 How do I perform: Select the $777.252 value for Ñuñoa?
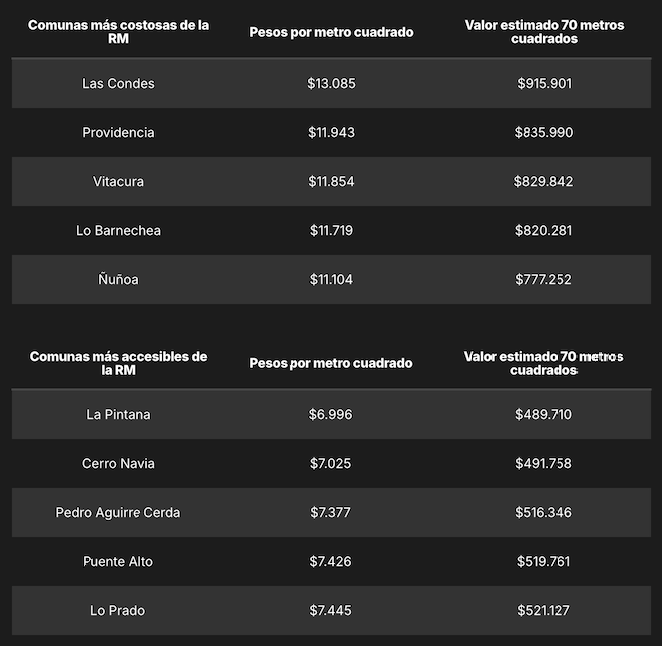544,279
